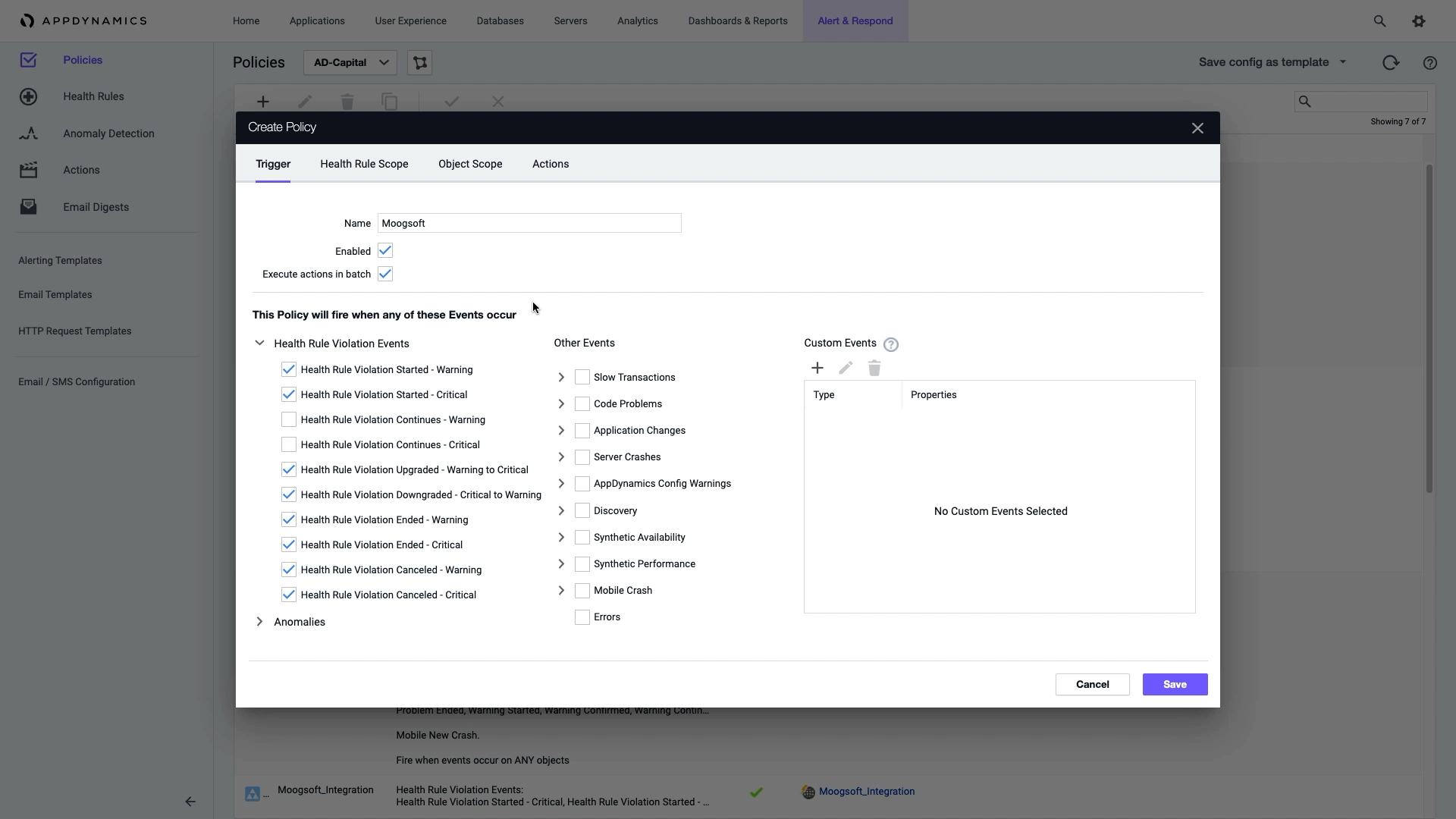This screenshot has height=819, width=1456.
Task: Check the Discovery checkbox
Action: pyautogui.click(x=582, y=510)
